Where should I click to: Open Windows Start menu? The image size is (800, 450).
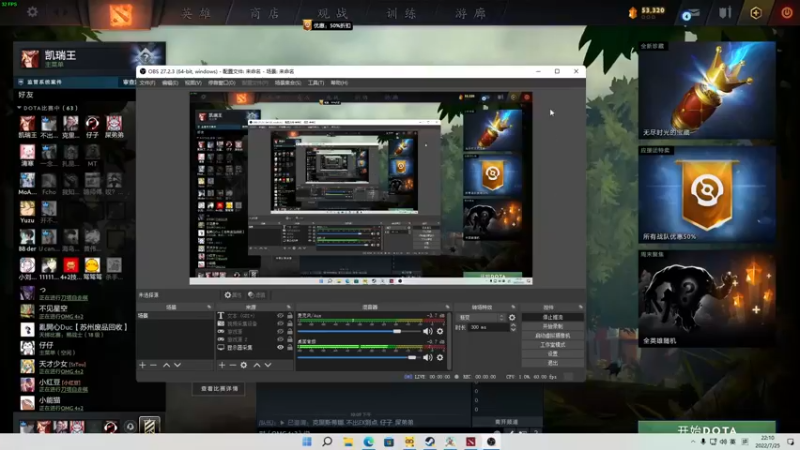pyautogui.click(x=307, y=441)
